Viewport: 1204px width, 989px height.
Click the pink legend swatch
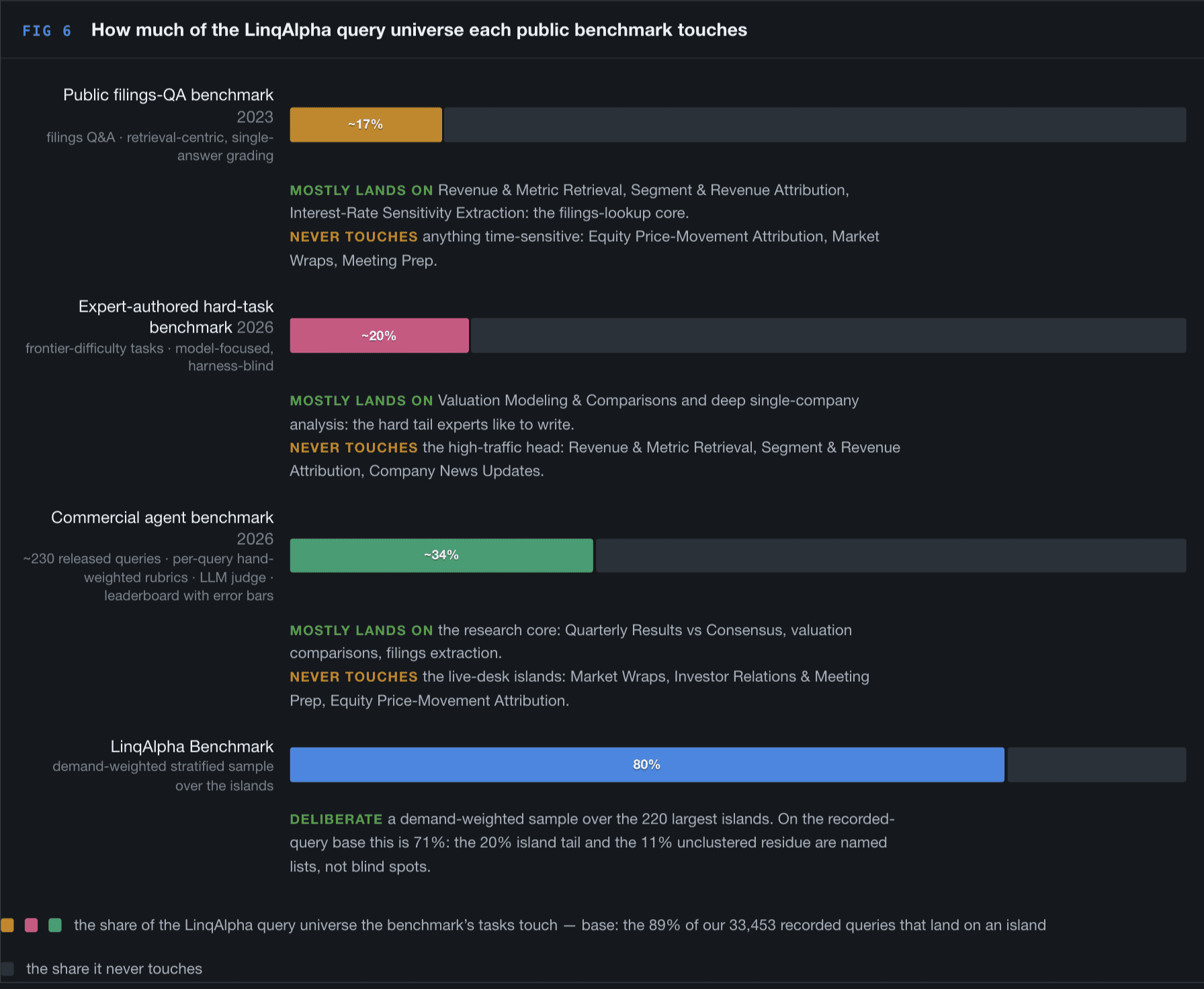[31, 925]
